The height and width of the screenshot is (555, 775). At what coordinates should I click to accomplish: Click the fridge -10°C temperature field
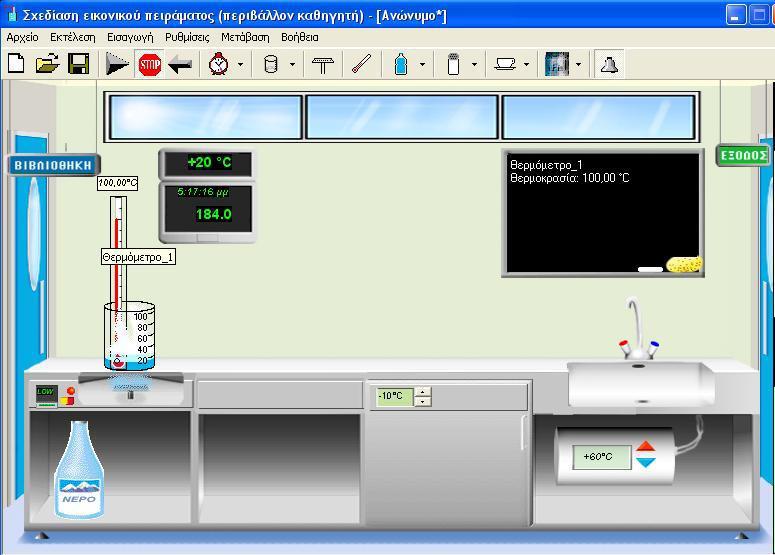tap(394, 396)
